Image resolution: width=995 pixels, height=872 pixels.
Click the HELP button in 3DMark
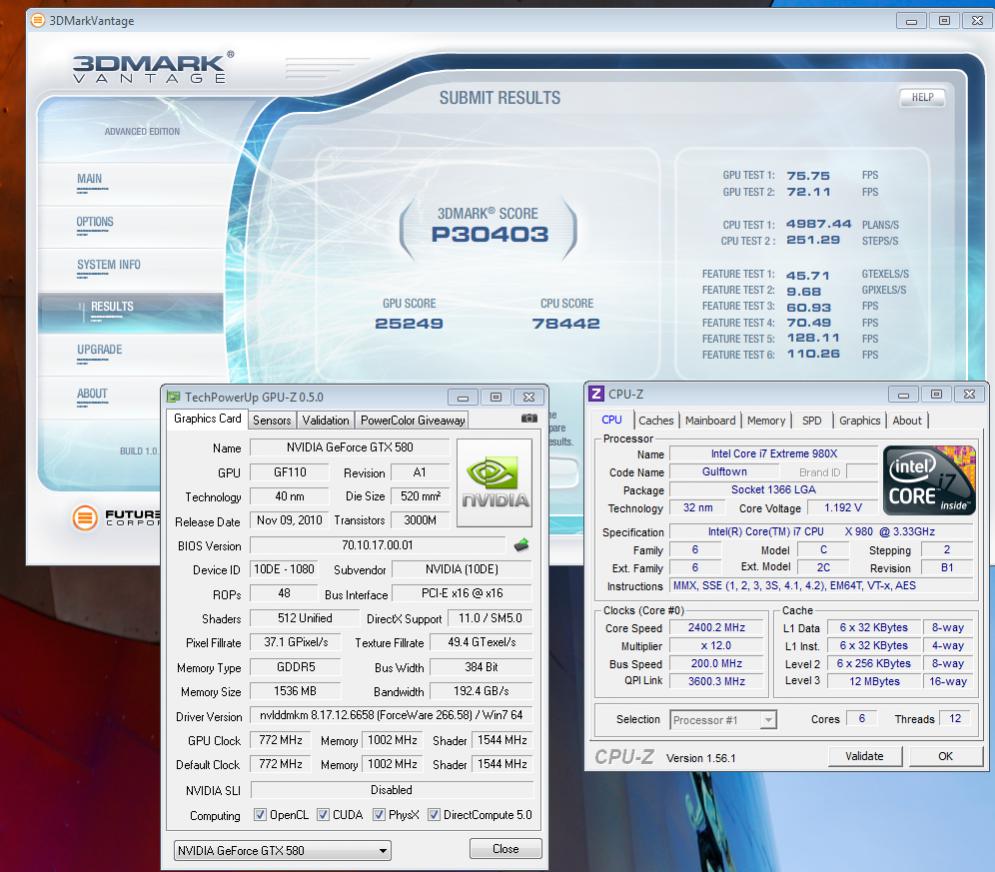(922, 97)
